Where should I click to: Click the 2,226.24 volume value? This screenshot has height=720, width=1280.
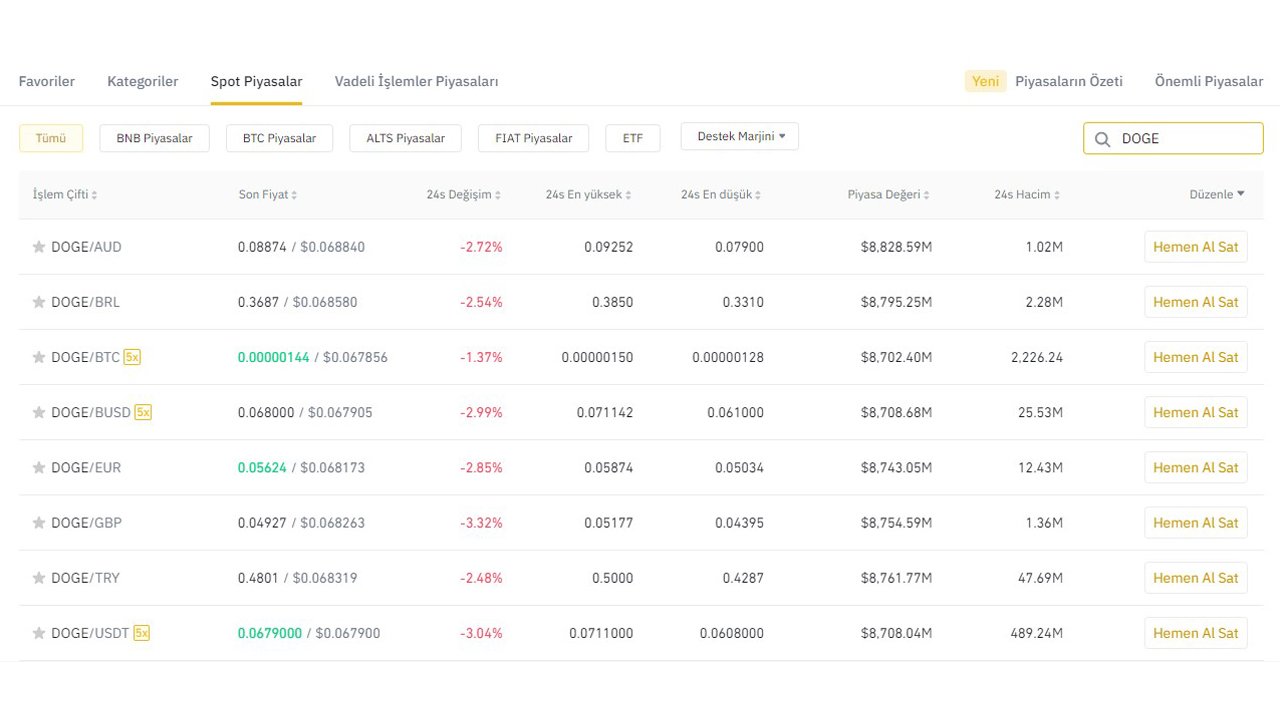click(1037, 357)
